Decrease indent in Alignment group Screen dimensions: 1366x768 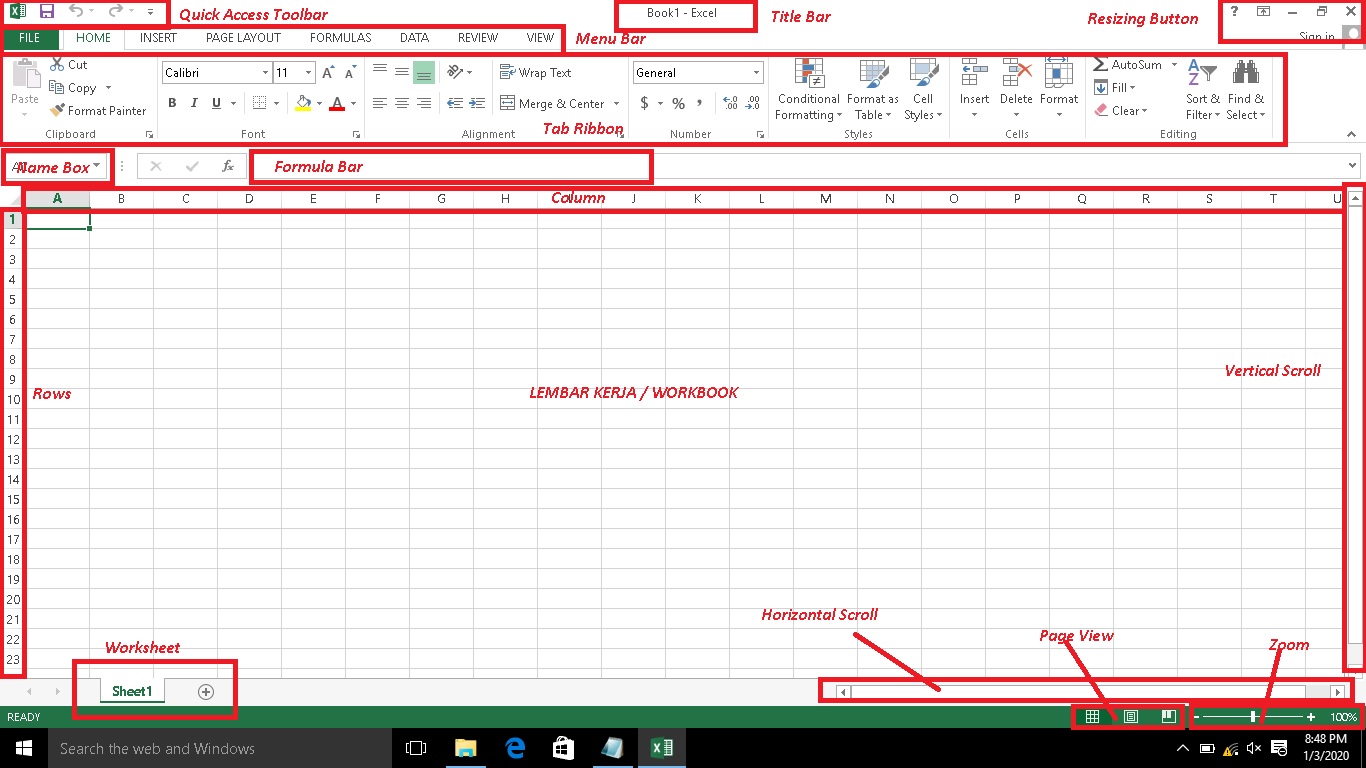[455, 103]
